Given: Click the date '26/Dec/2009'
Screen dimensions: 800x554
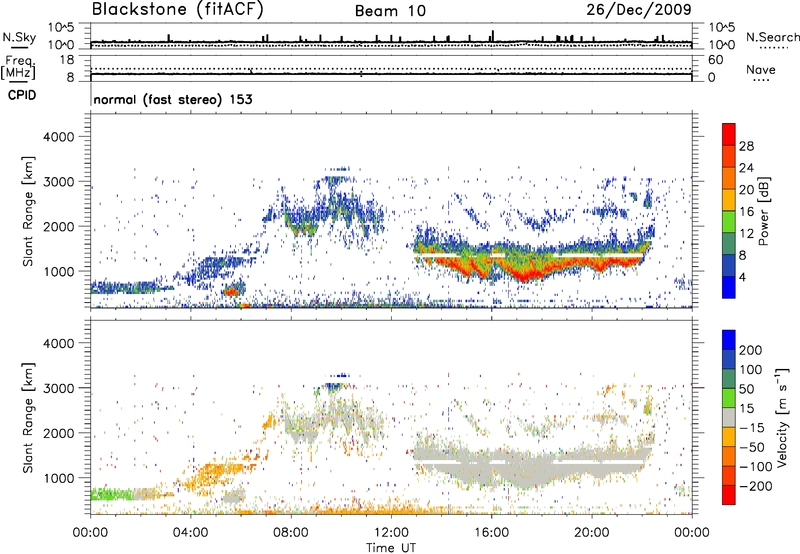Looking at the screenshot, I should (639, 9).
